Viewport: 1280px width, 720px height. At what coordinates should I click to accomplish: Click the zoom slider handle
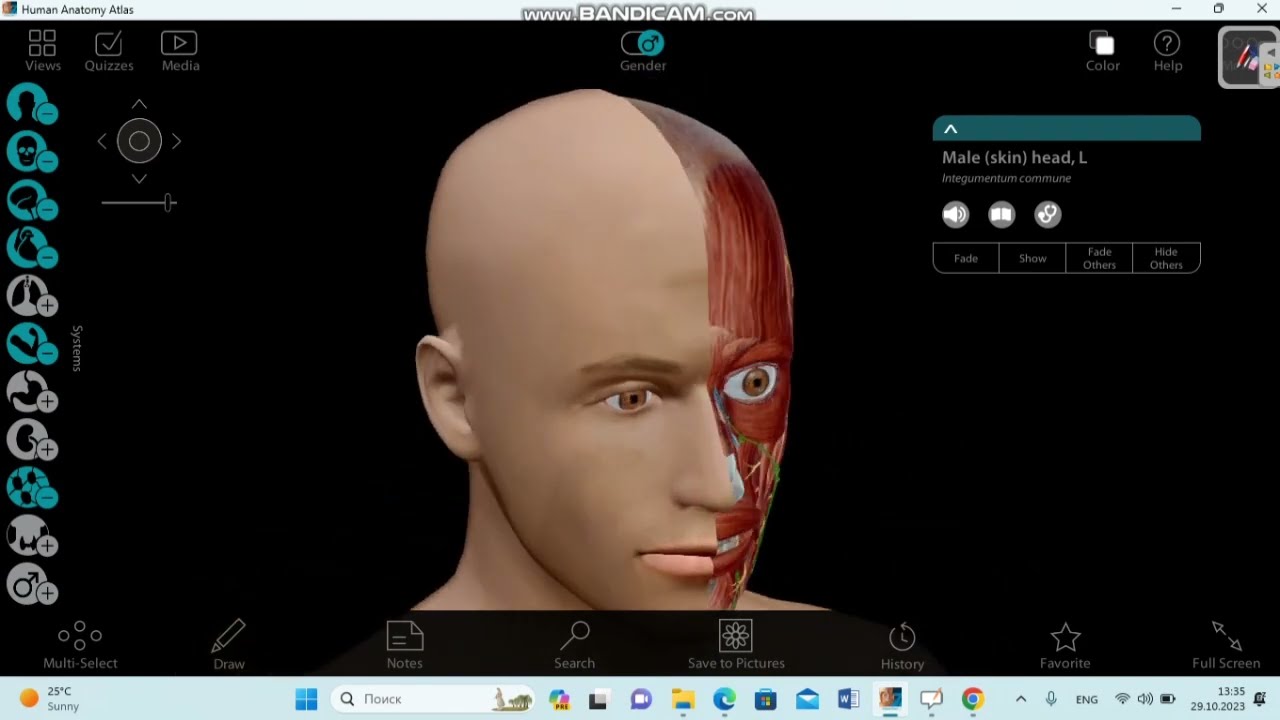pos(170,203)
